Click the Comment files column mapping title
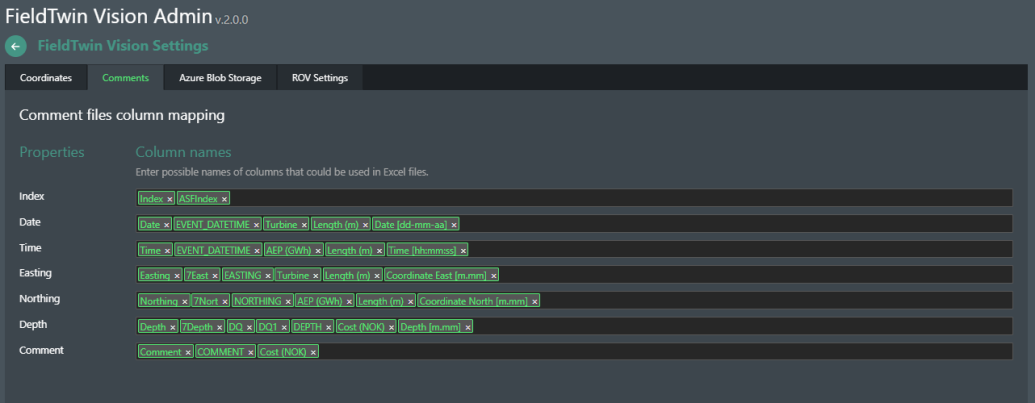The image size is (1035, 403). pos(122,115)
